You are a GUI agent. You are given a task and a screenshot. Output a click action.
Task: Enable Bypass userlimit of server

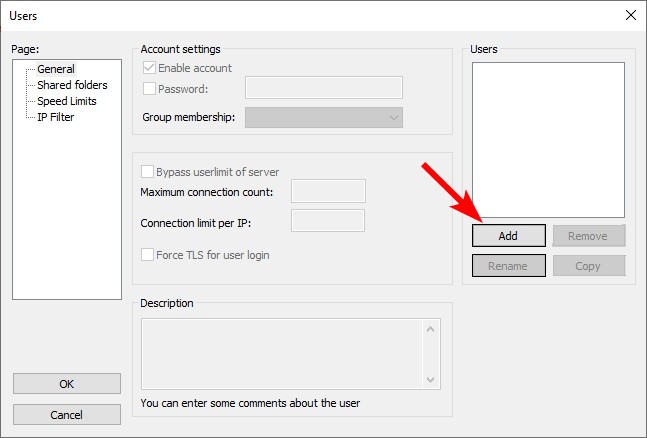pos(147,172)
